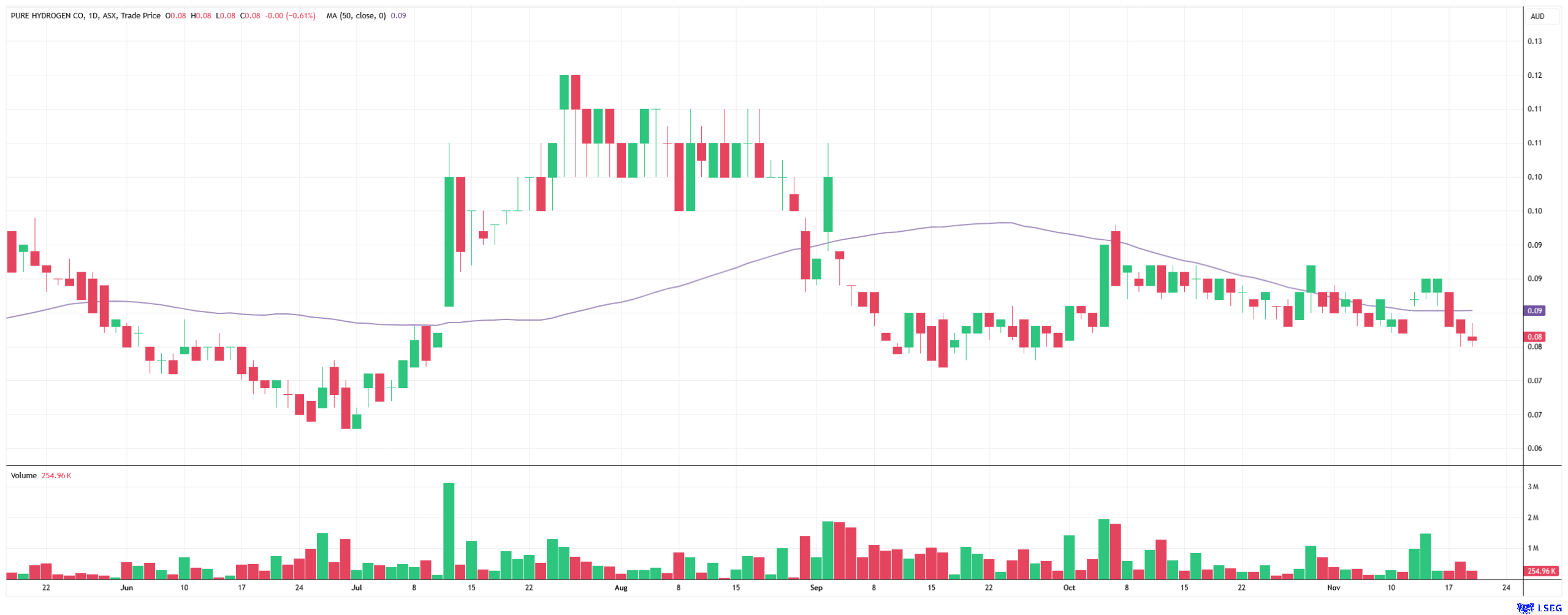Click the 0.13 level on the price axis
The image size is (1568, 615).
[1534, 42]
